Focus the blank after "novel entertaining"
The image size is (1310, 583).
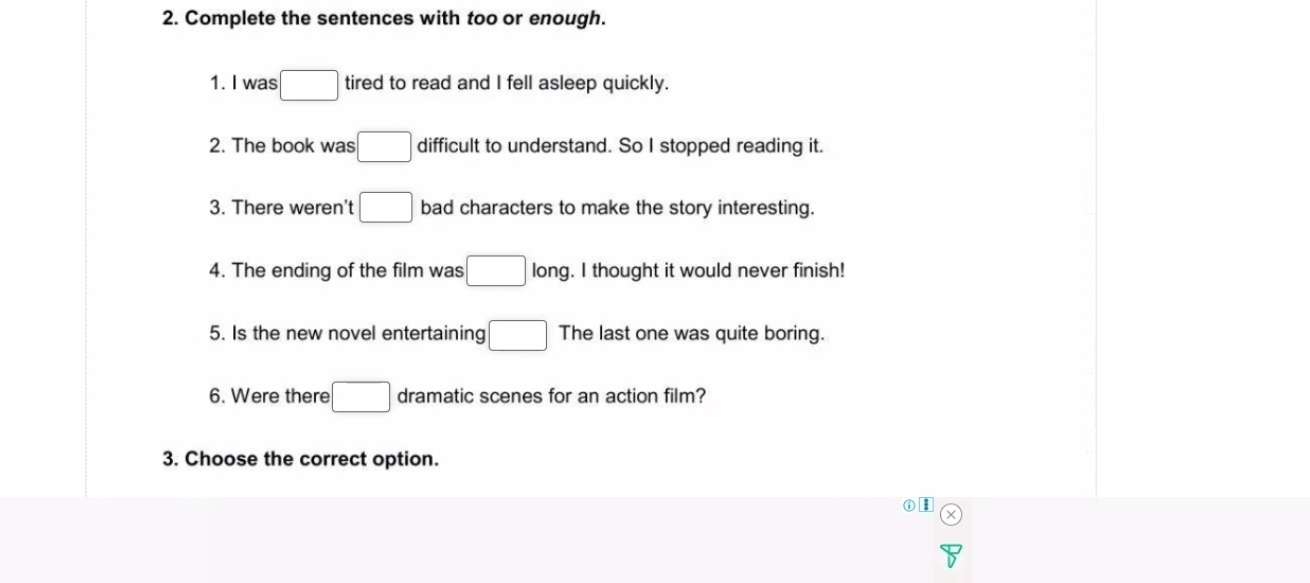pyautogui.click(x=518, y=334)
